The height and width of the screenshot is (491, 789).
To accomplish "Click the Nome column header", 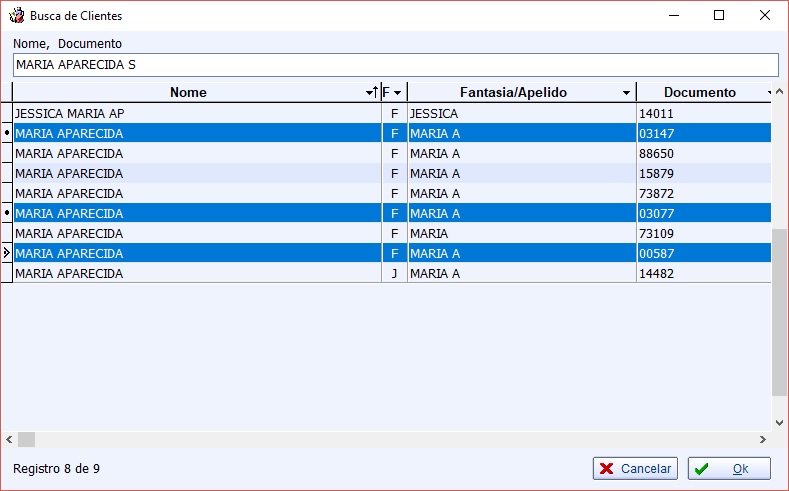I will tap(188, 93).
